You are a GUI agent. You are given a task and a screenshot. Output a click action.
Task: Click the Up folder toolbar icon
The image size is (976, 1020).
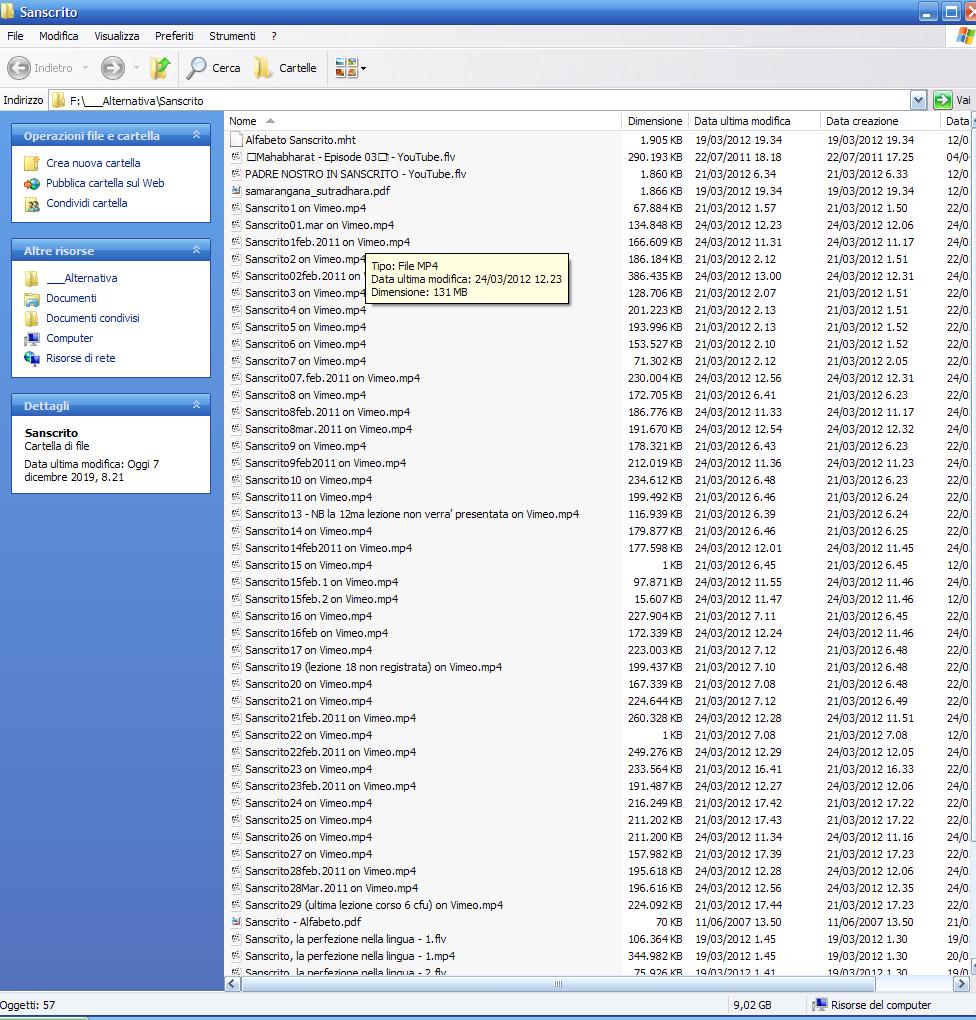(160, 68)
